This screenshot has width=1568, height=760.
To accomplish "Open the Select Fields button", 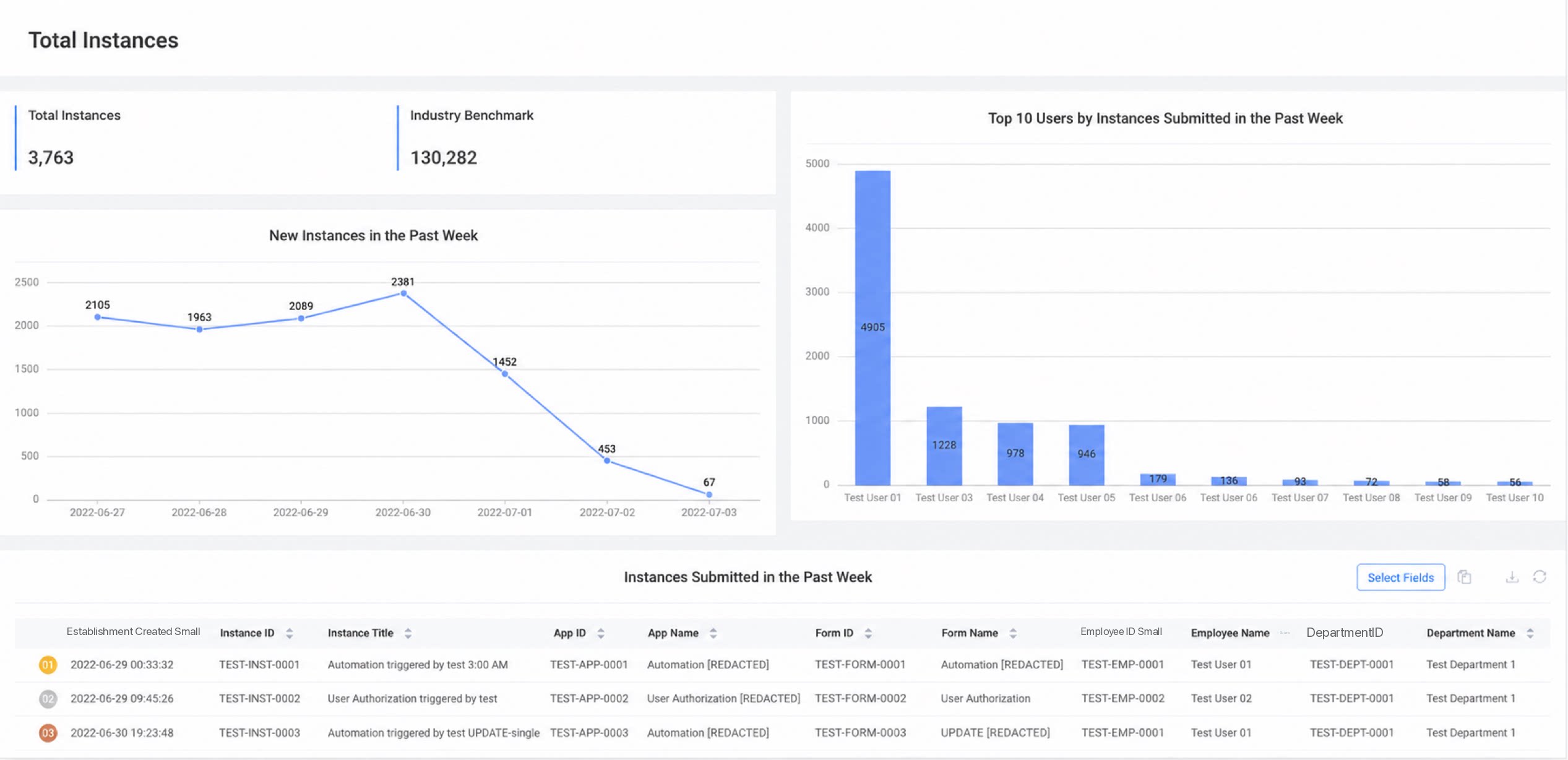I will (1400, 577).
